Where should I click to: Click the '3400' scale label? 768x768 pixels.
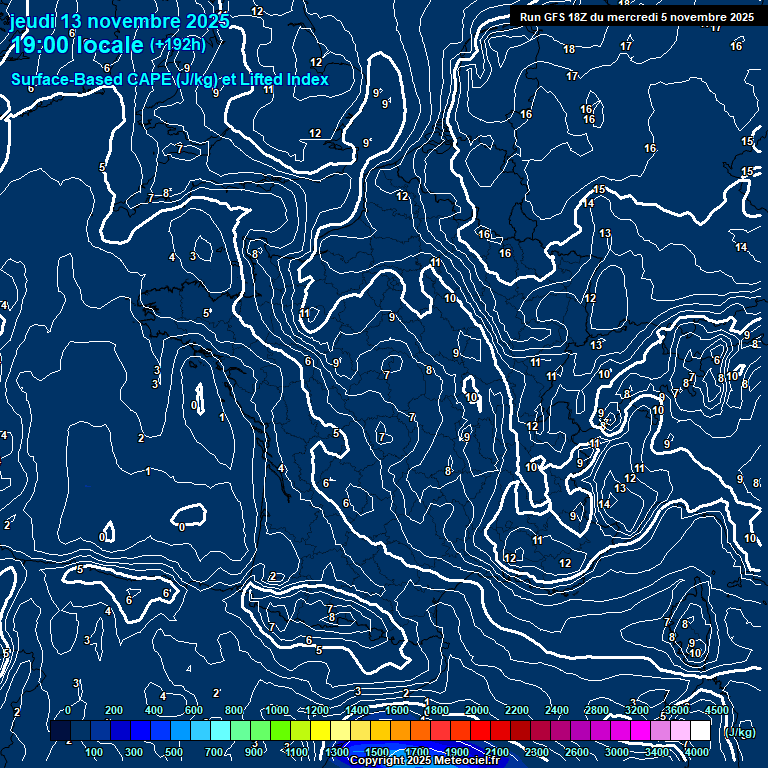point(657,752)
